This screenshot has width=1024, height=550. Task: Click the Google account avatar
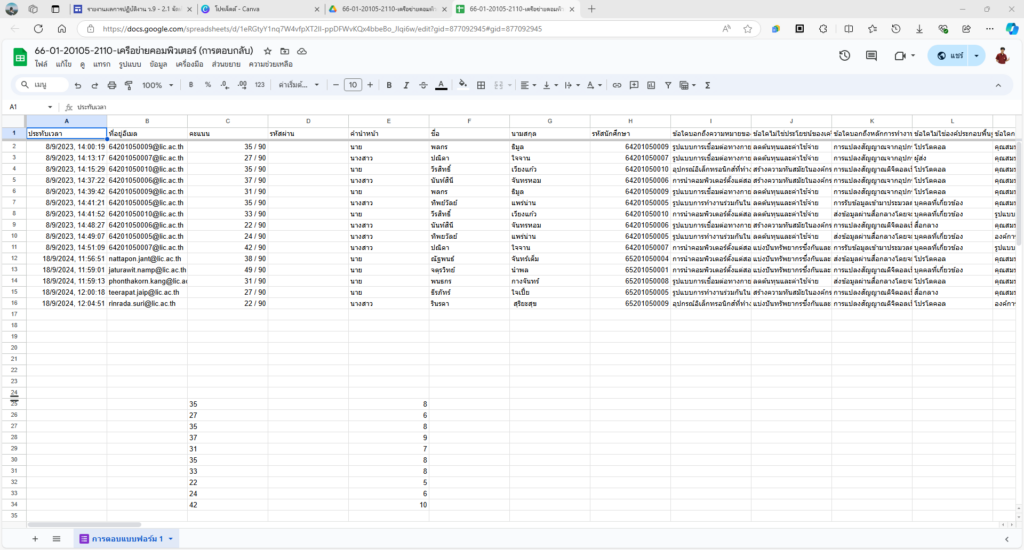1002,56
